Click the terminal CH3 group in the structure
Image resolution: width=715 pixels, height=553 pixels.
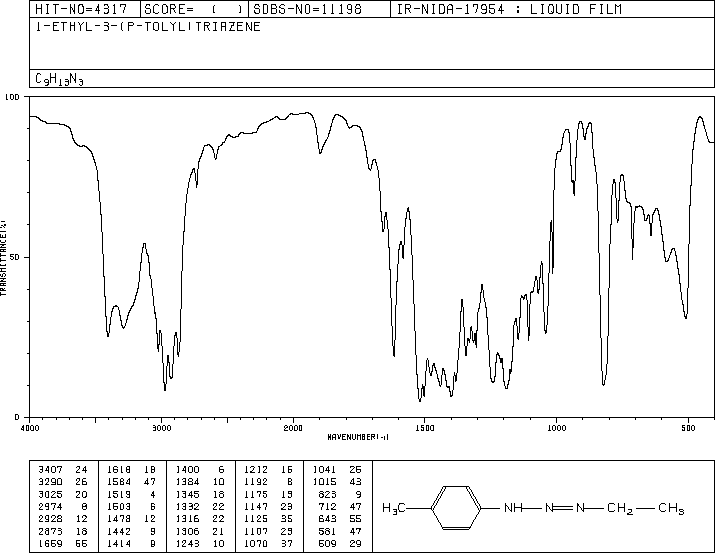pyautogui.click(x=671, y=509)
